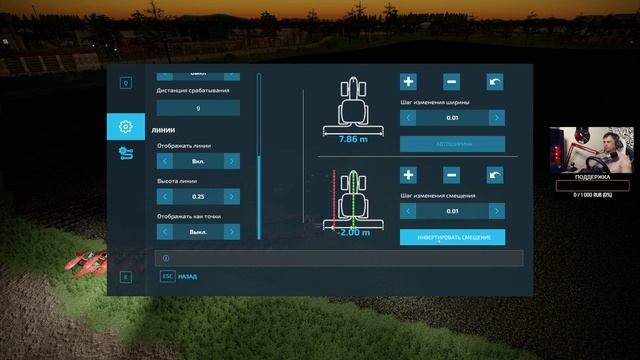Click the ЛИНИИ section heading
The width and height of the screenshot is (640, 360).
point(163,130)
